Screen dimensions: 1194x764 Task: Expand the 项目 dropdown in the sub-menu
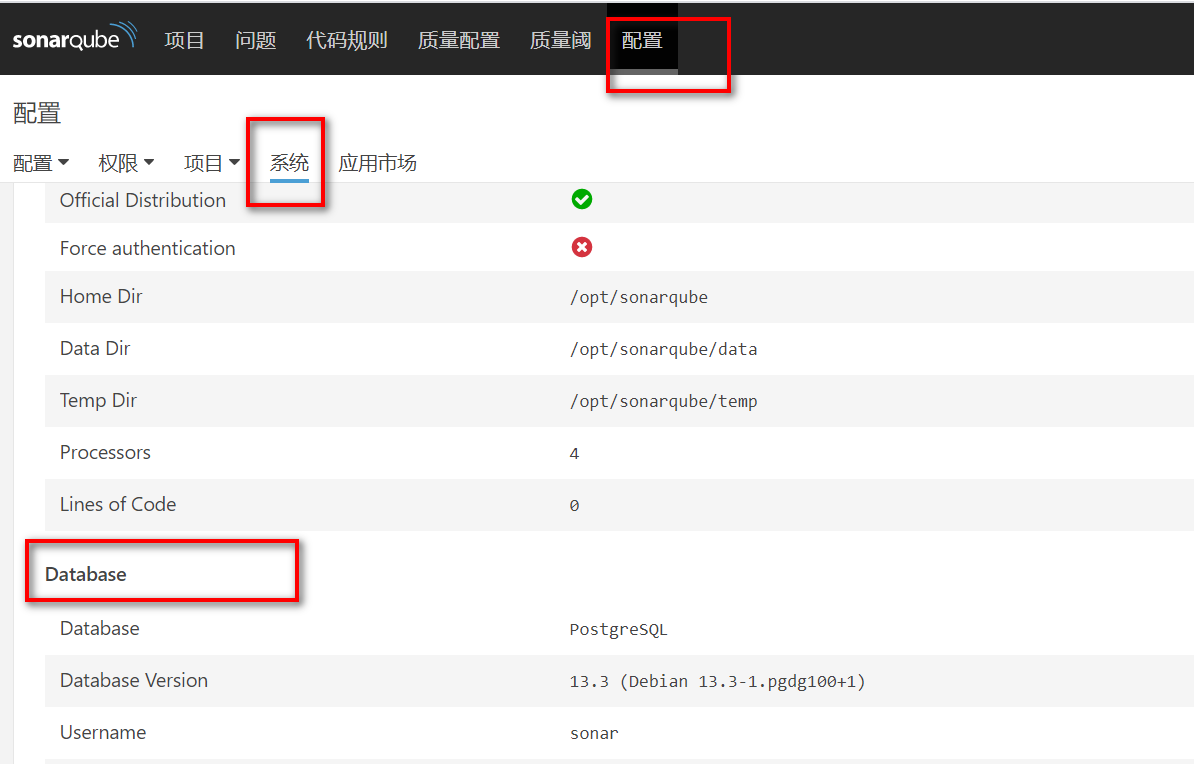point(212,163)
